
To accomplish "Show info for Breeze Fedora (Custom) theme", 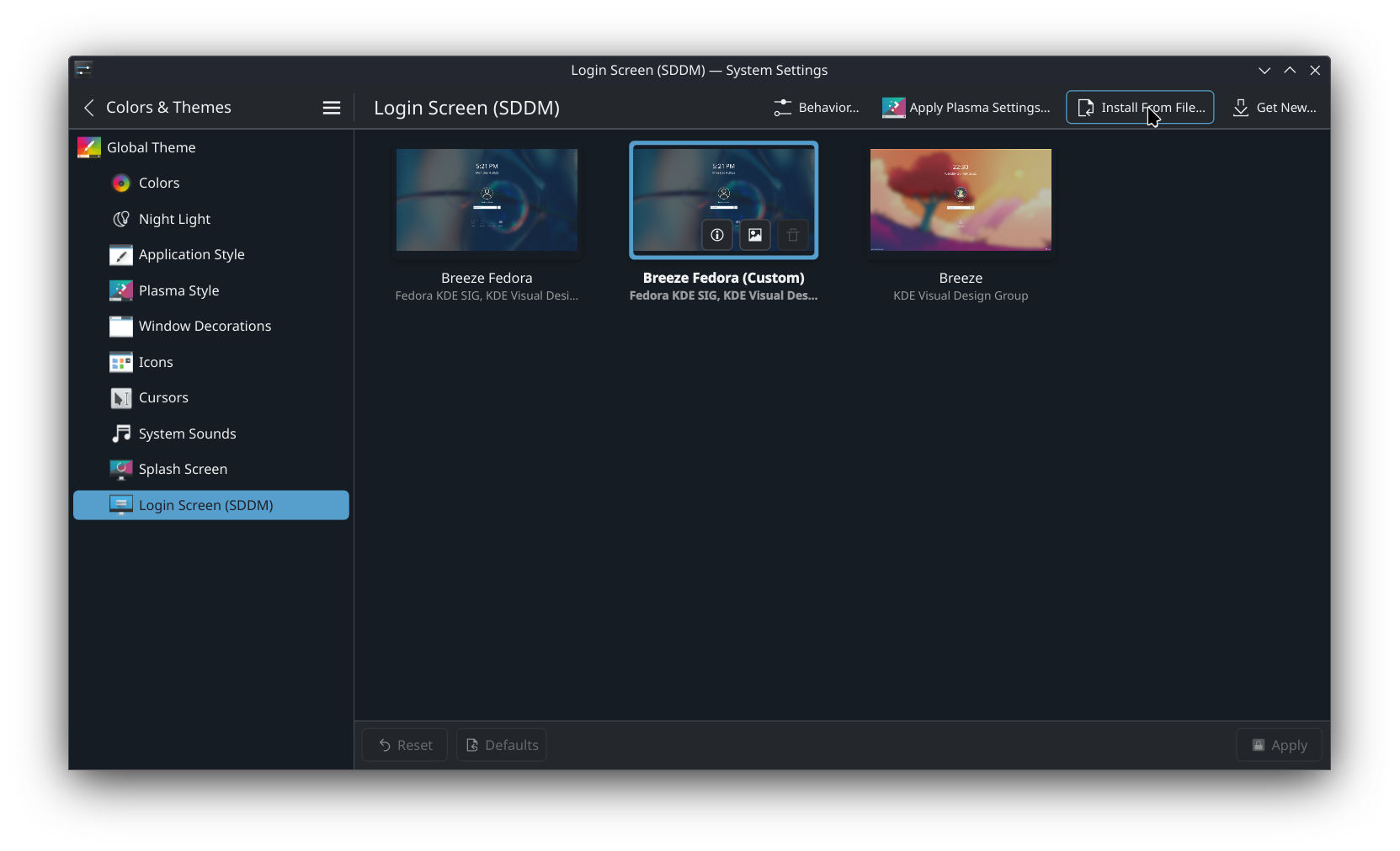I will pyautogui.click(x=717, y=236).
